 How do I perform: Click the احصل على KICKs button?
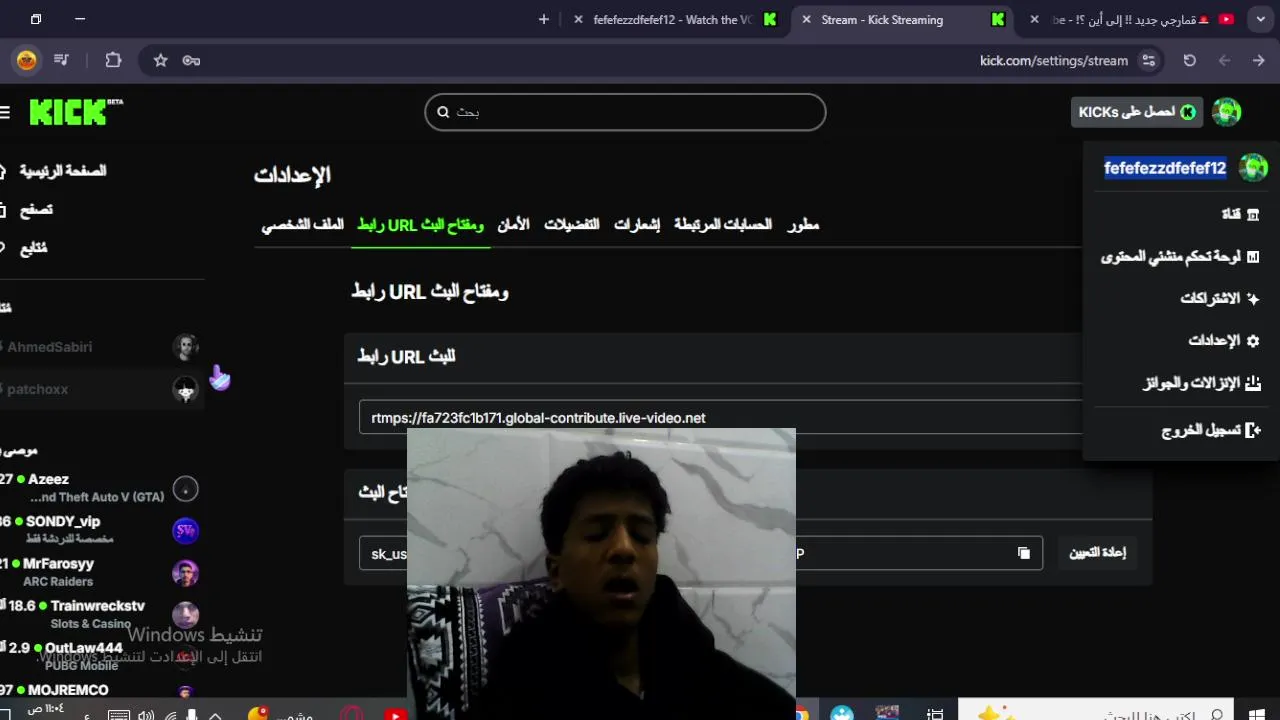[1137, 112]
